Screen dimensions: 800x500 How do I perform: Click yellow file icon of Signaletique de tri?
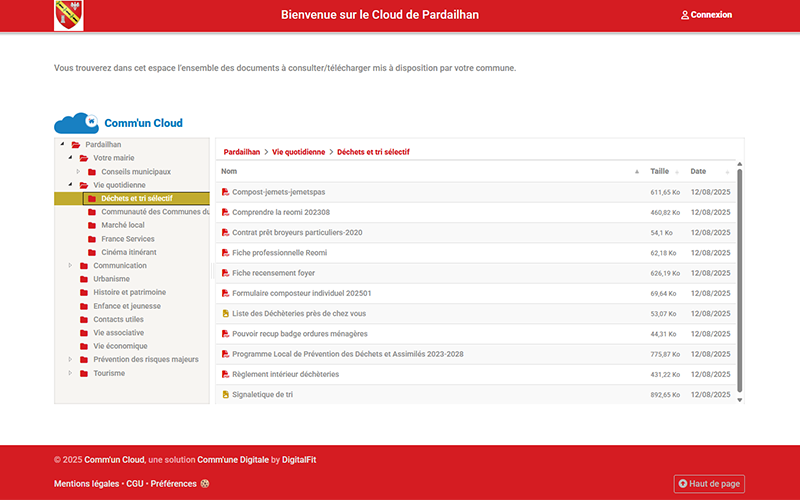(225, 394)
